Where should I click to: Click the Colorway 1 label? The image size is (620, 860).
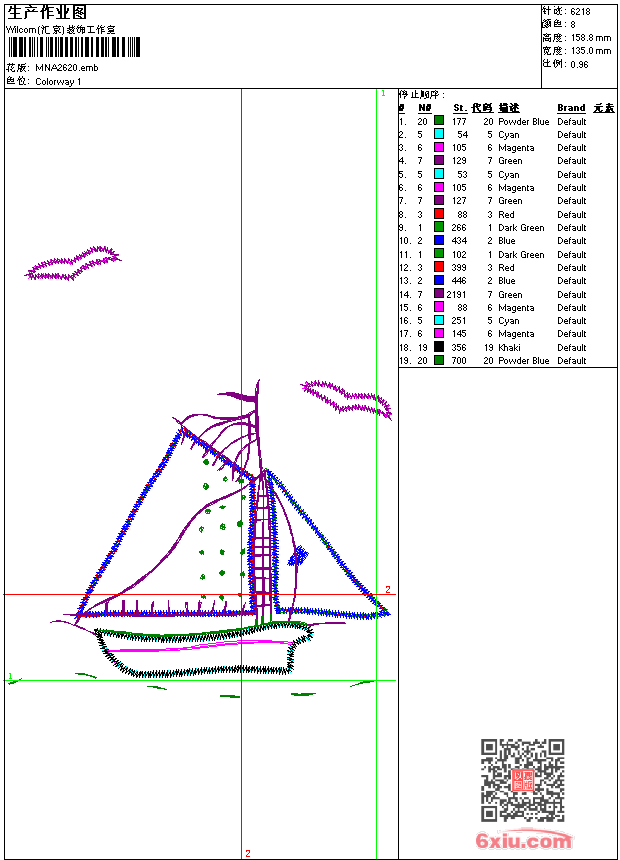[58, 82]
